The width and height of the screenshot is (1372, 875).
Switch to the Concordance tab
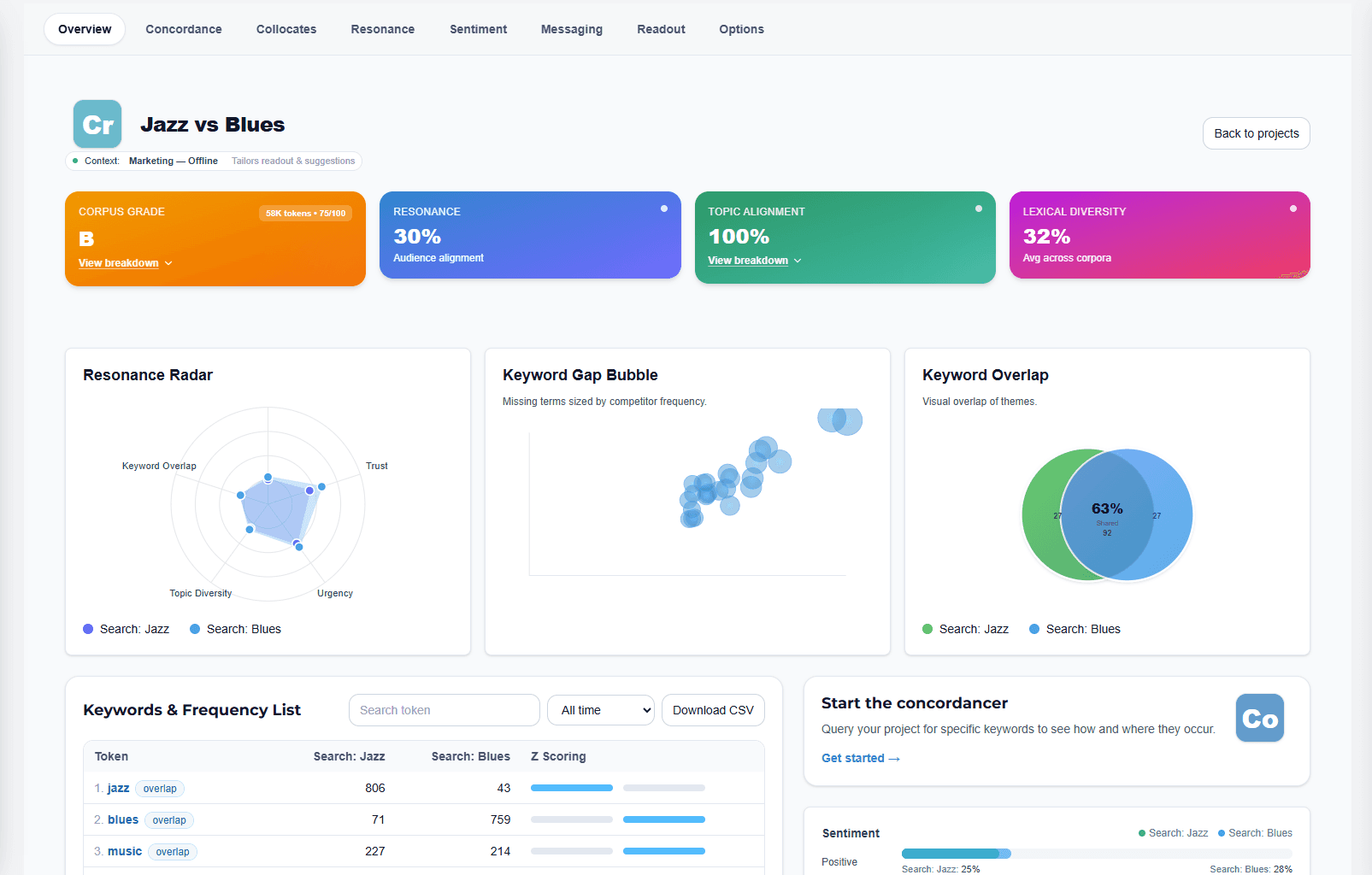[x=184, y=29]
